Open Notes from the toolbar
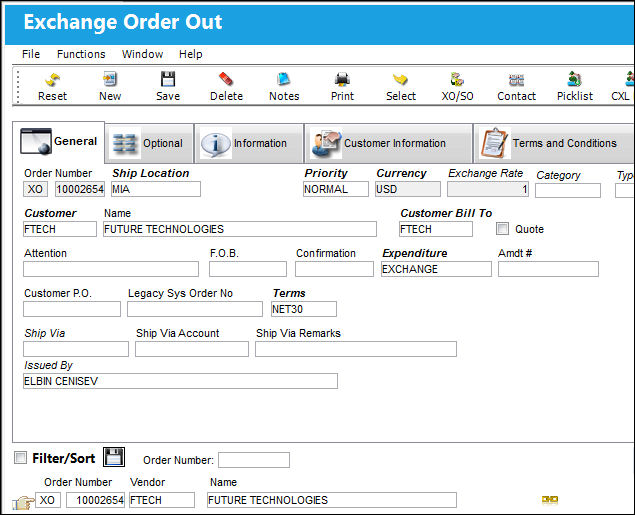 [x=283, y=79]
